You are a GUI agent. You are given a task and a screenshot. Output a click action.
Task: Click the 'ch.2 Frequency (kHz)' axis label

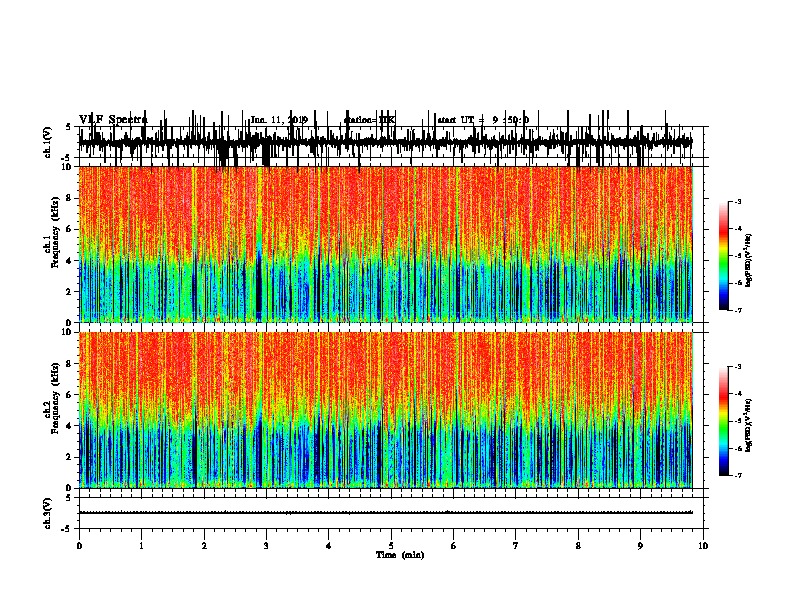[x=52, y=398]
